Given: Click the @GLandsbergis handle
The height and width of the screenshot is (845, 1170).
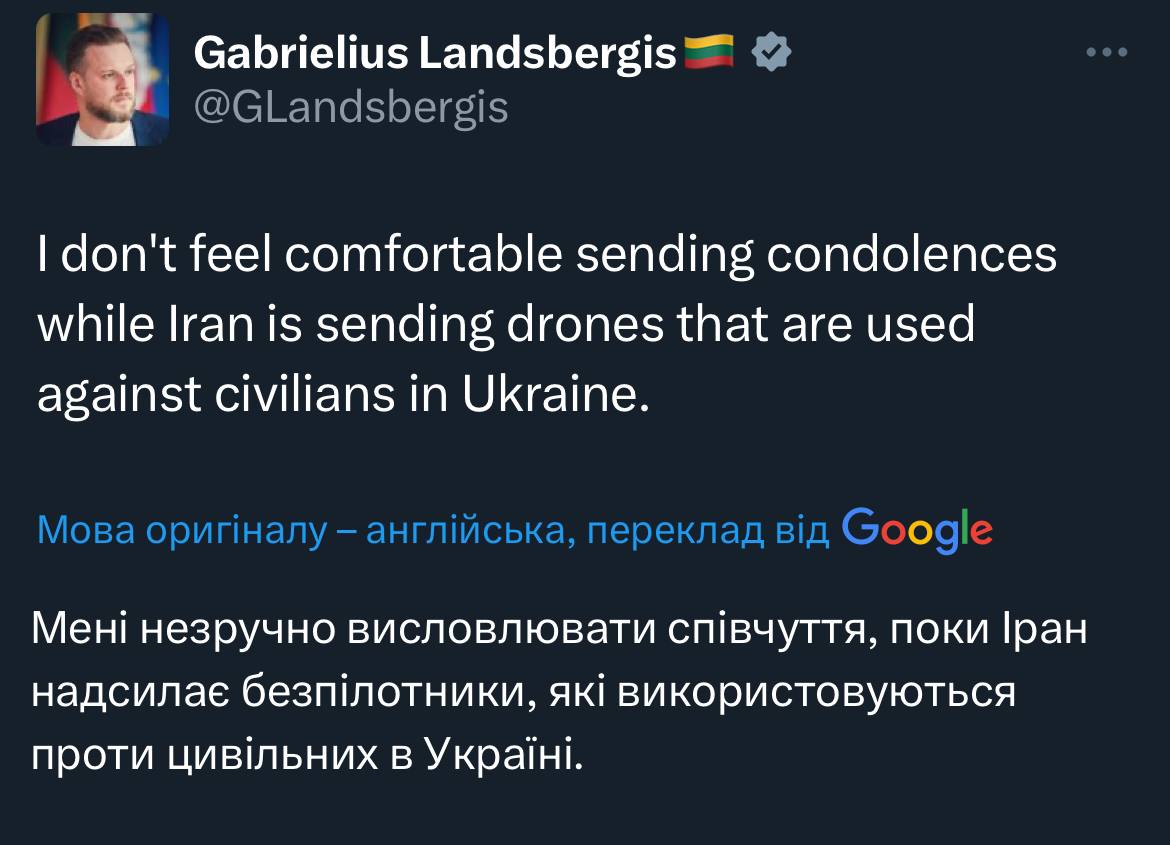Looking at the screenshot, I should pyautogui.click(x=350, y=106).
